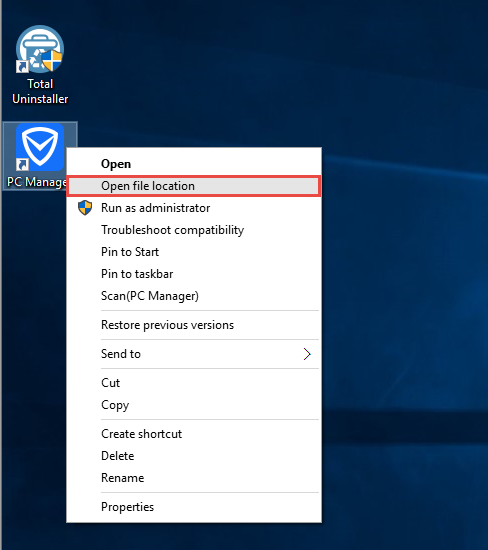The width and height of the screenshot is (488, 550).
Task: Choose Delete in context menu
Action: [194, 456]
